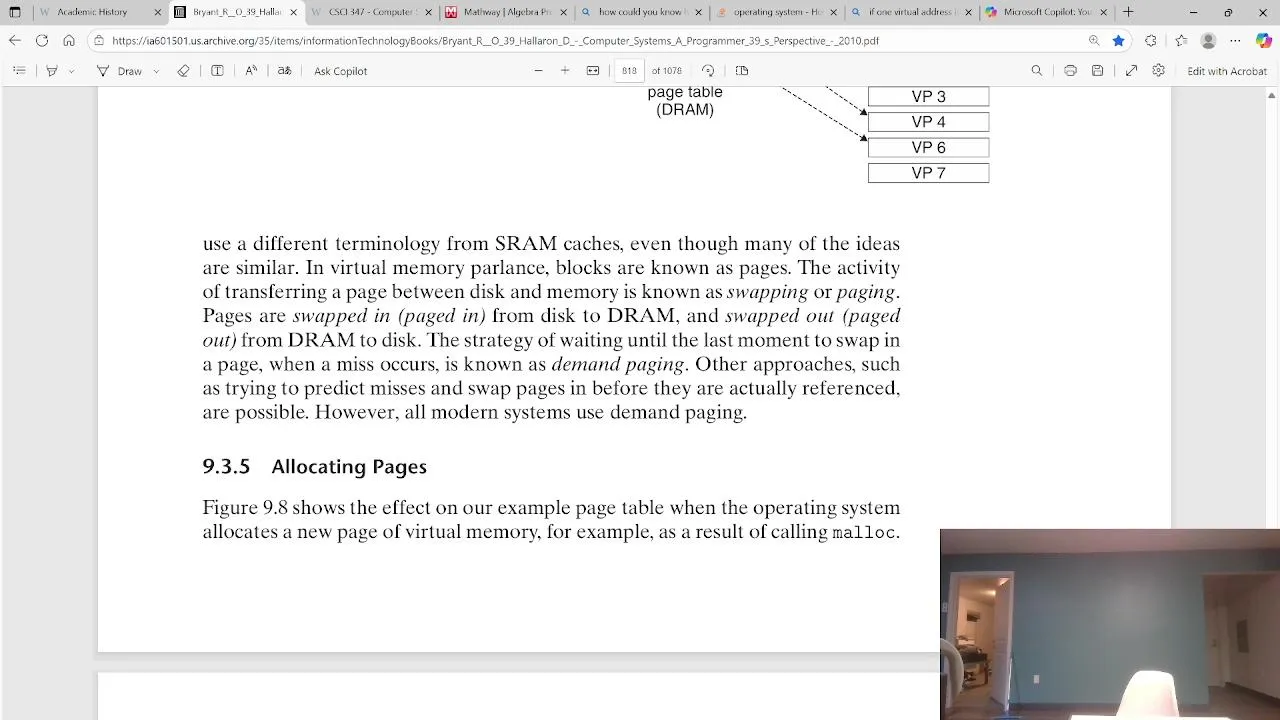Image resolution: width=1280 pixels, height=720 pixels.
Task: Rotate the PDF page
Action: pyautogui.click(x=708, y=71)
